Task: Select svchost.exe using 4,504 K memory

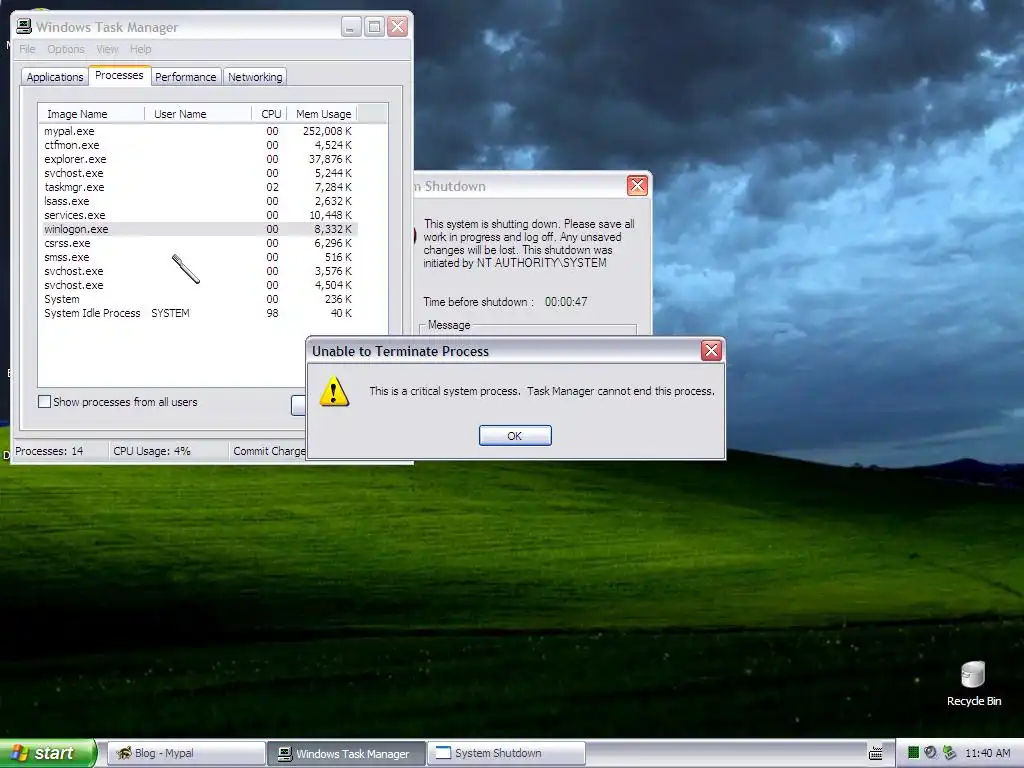Action: point(198,285)
